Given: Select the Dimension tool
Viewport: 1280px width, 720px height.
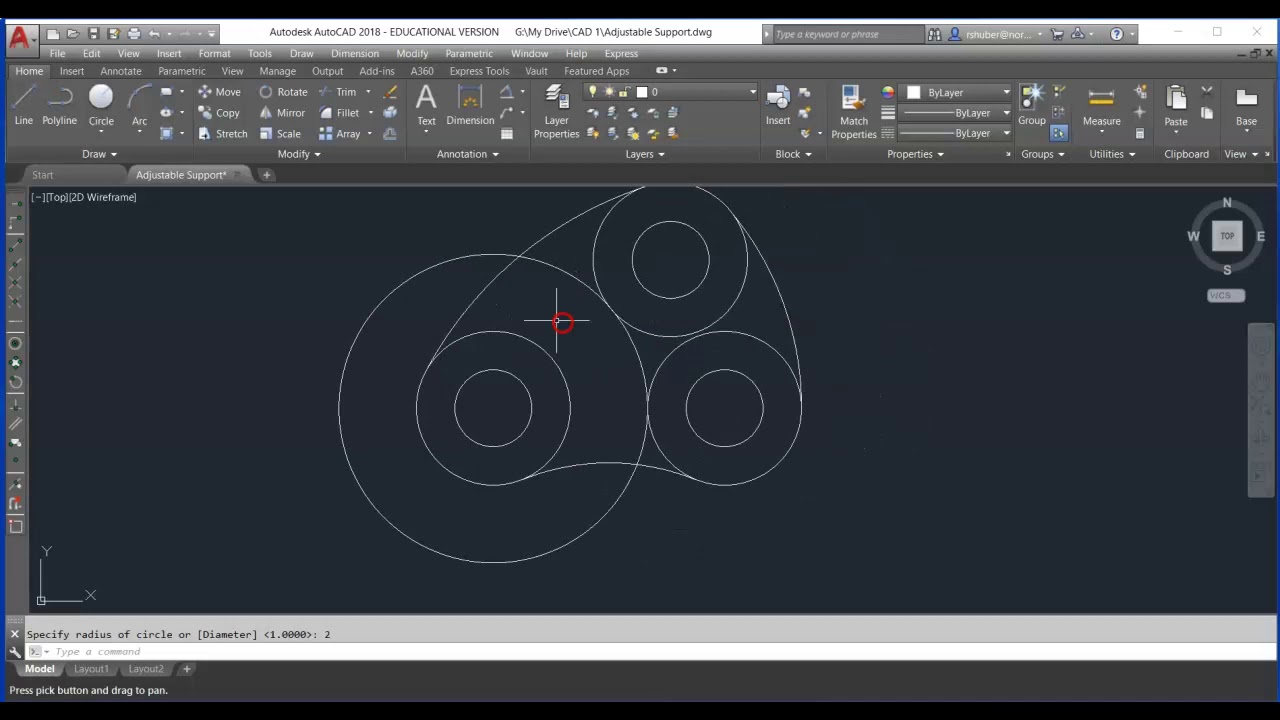Looking at the screenshot, I should [470, 105].
